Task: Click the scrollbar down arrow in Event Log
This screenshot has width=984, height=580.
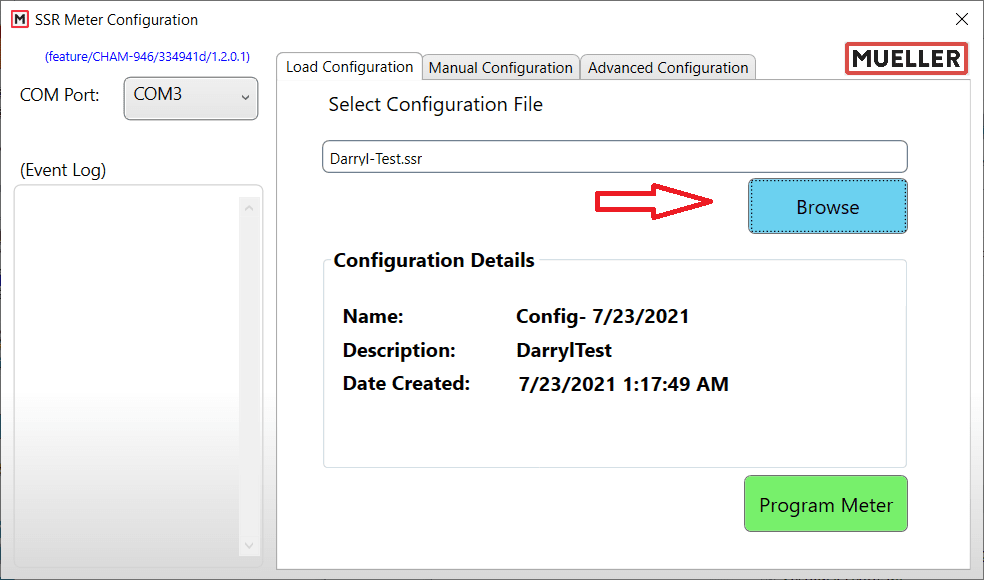Action: click(248, 546)
